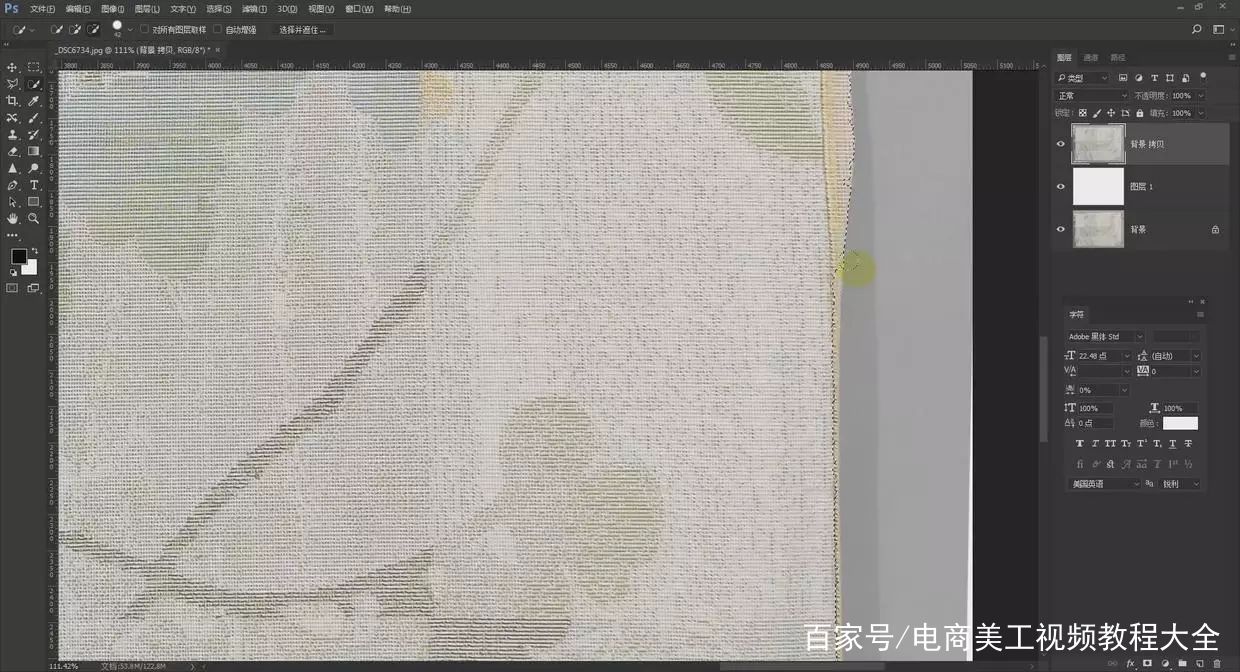
Task: Select the Clone Stamp tool
Action: click(x=12, y=134)
